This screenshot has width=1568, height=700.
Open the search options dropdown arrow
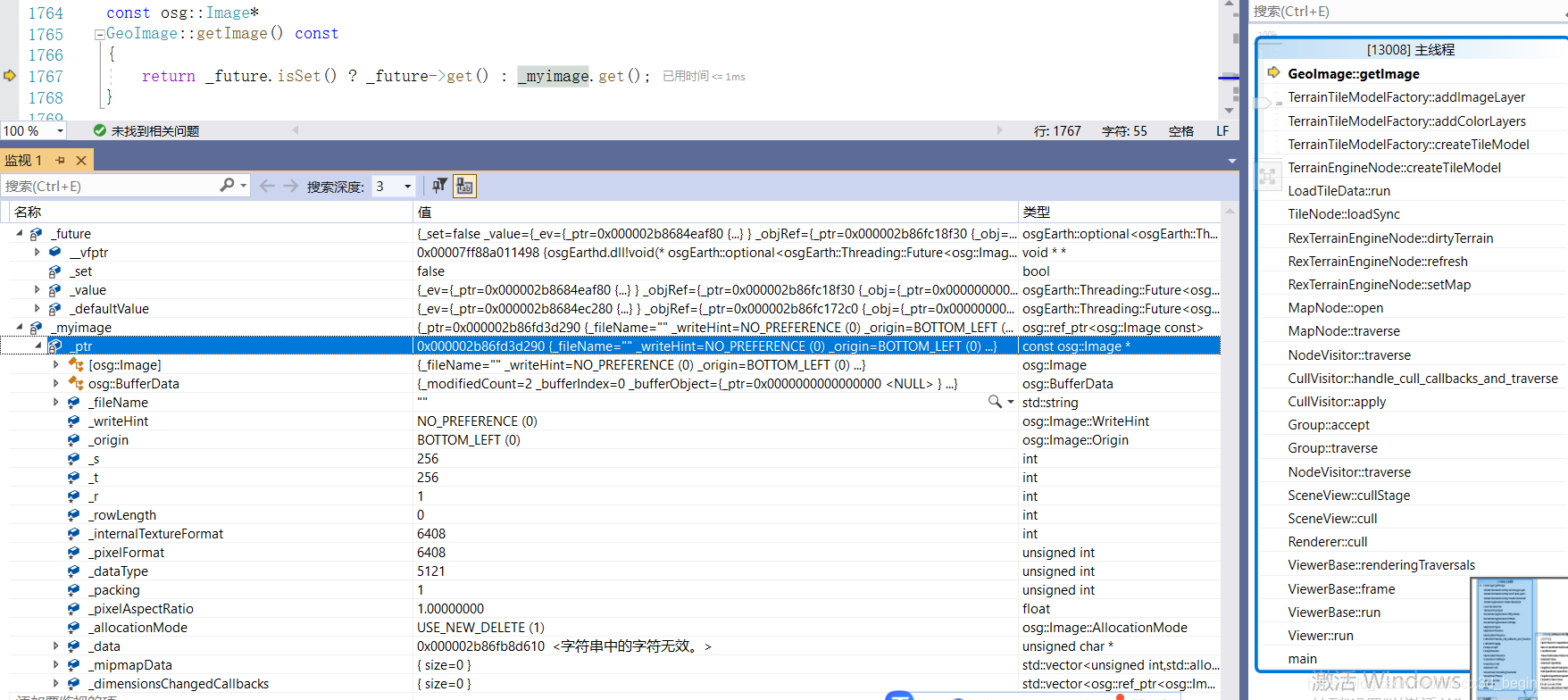click(243, 186)
